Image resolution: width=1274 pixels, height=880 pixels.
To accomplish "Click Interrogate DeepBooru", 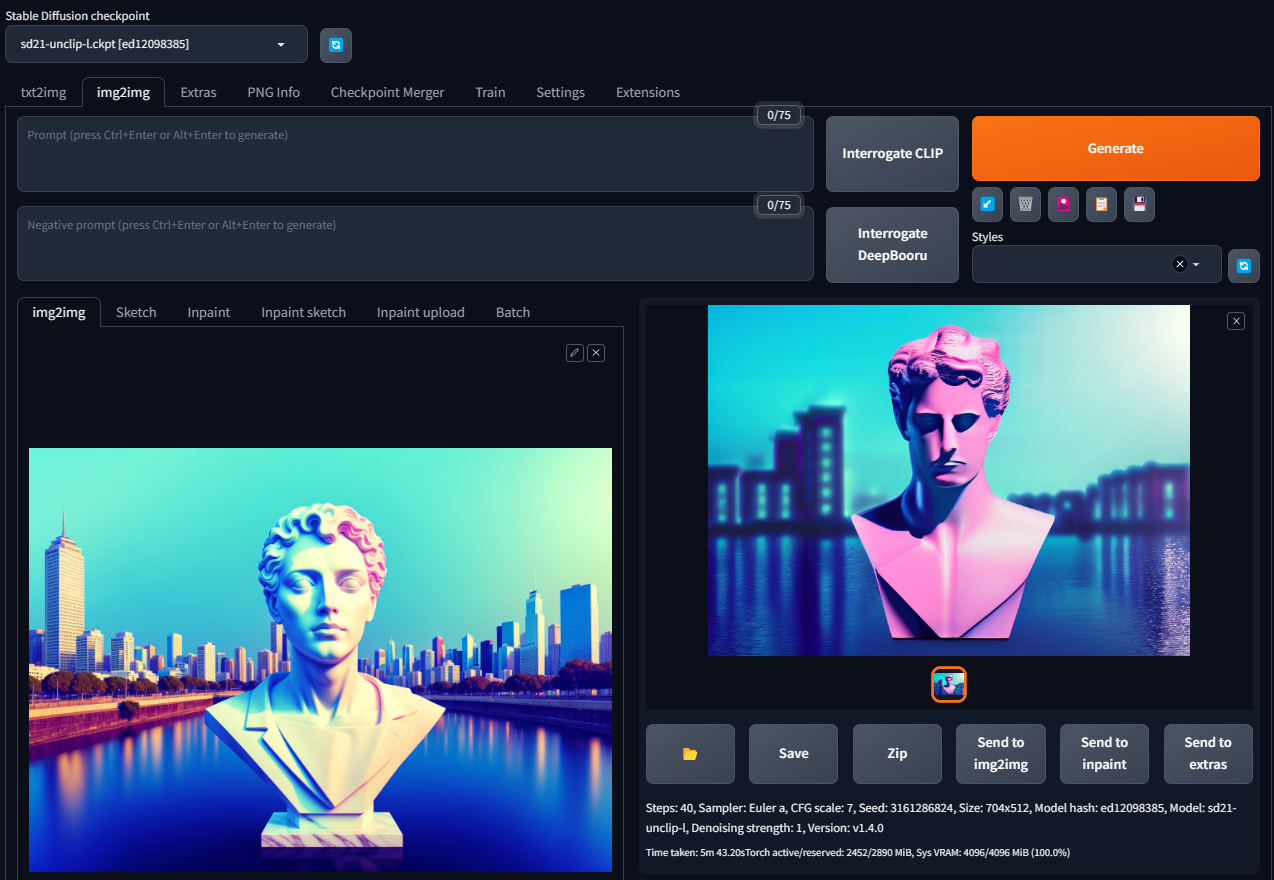I will click(x=891, y=244).
